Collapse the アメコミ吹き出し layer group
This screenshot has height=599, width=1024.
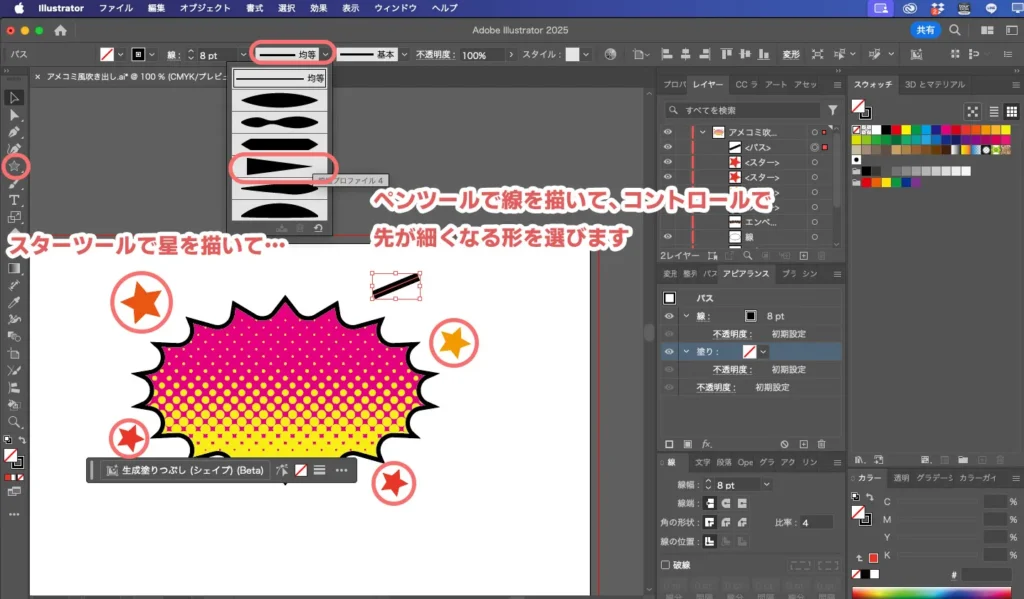[703, 132]
